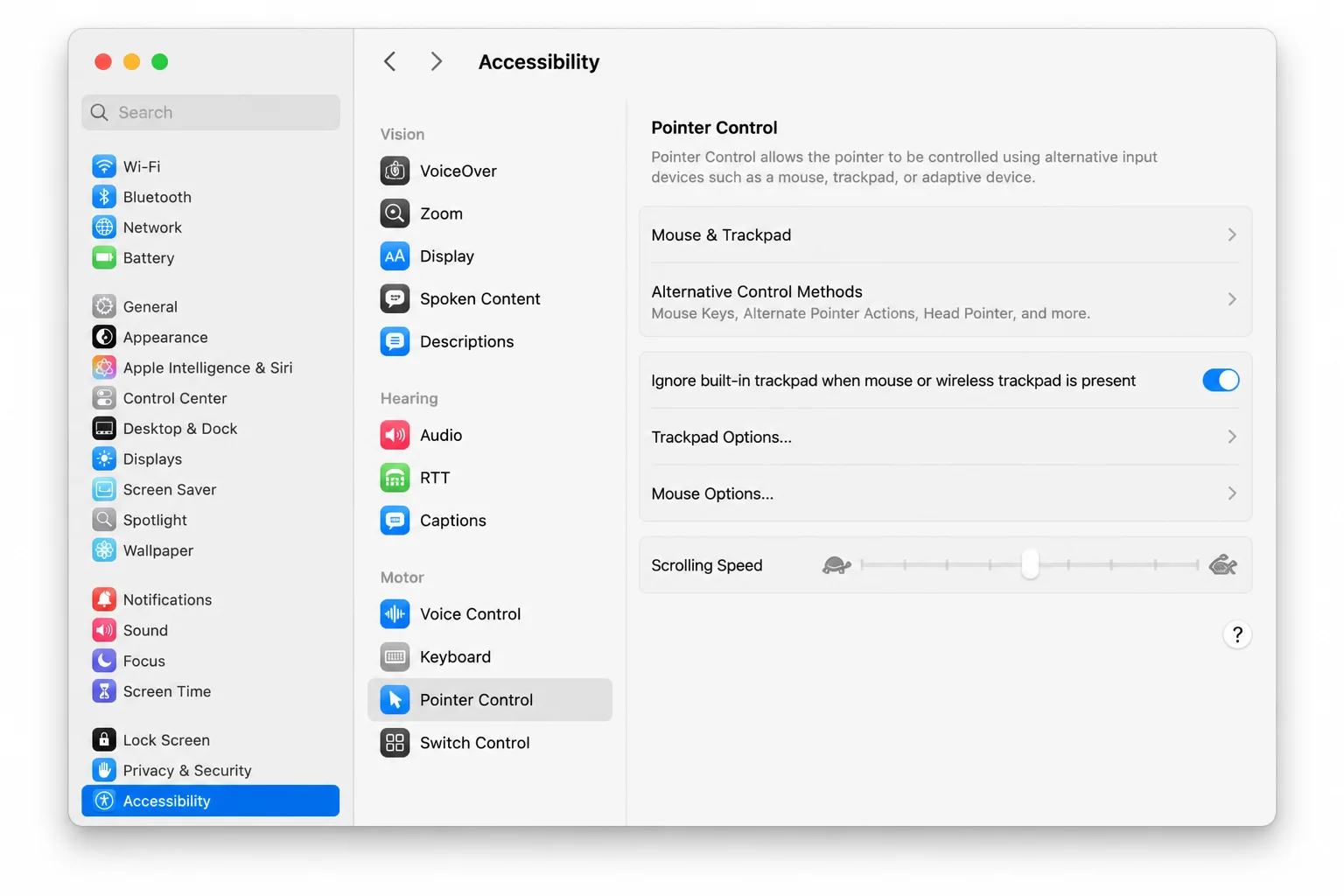The image size is (1344, 896).
Task: Go back with the left arrow
Action: [x=390, y=61]
